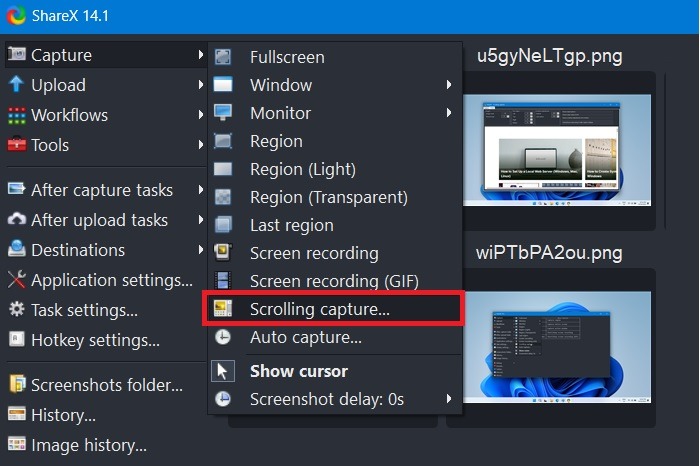
Task: Click the Upload arrow icon
Action: pos(17,84)
